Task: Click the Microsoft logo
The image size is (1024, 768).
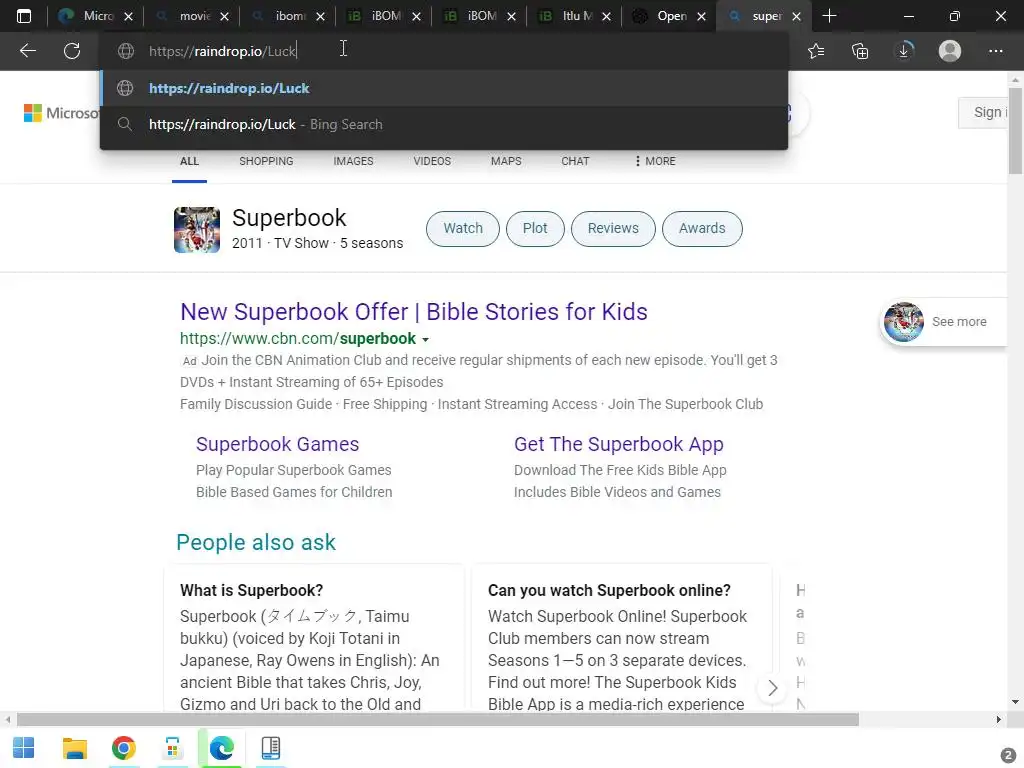Action: pyautogui.click(x=61, y=113)
